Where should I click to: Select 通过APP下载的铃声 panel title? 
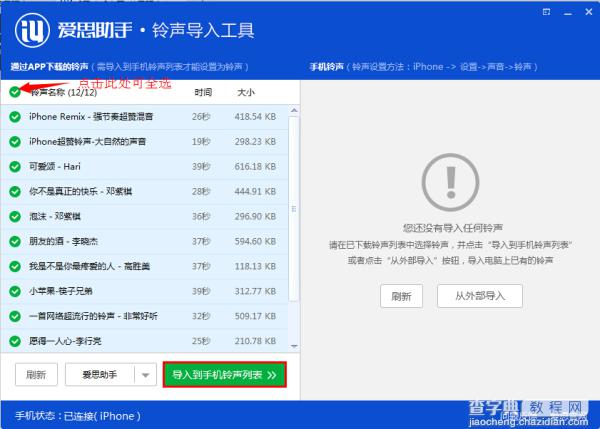click(49, 67)
